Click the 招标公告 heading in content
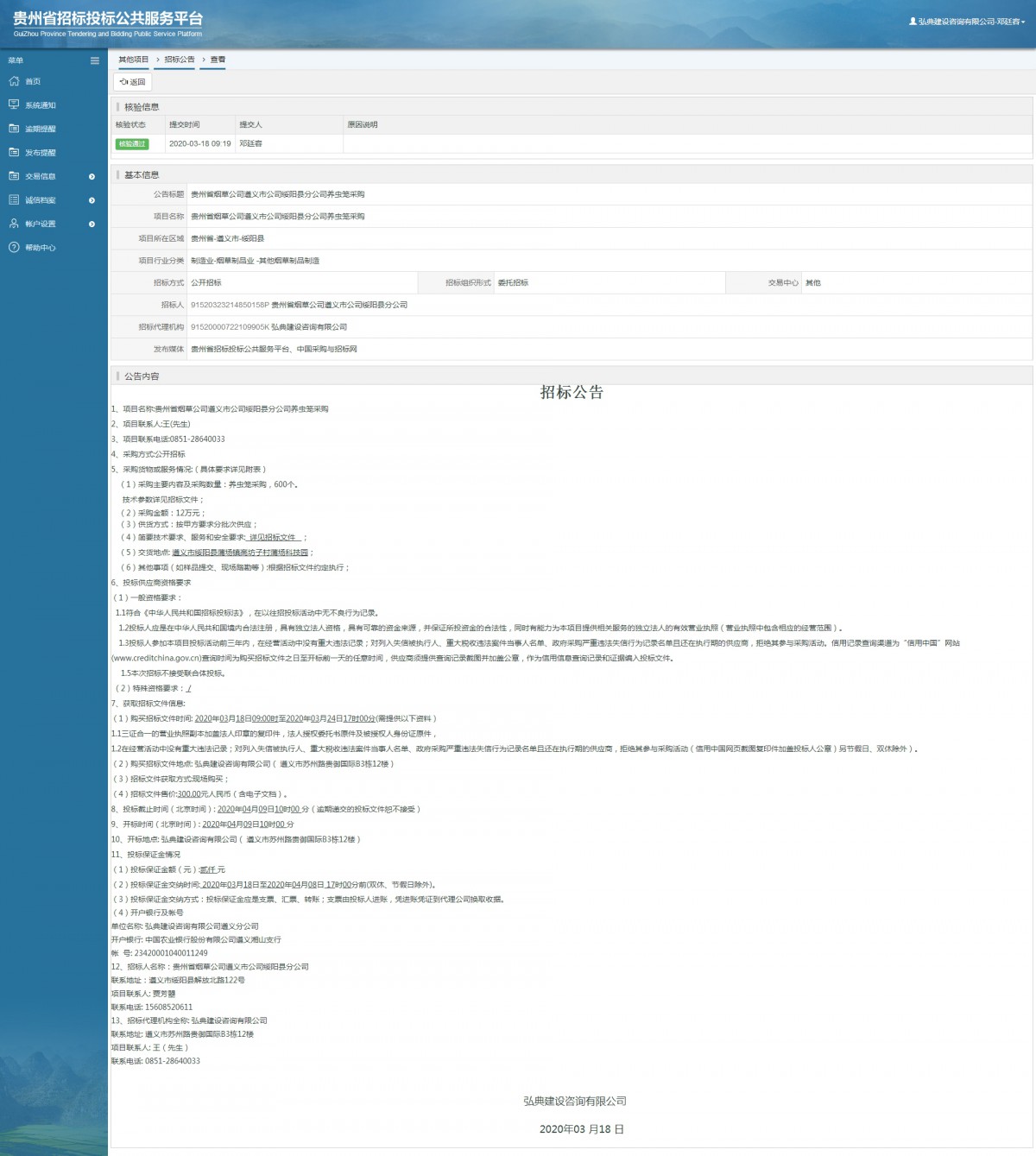This screenshot has width=1036, height=1156. point(572,392)
